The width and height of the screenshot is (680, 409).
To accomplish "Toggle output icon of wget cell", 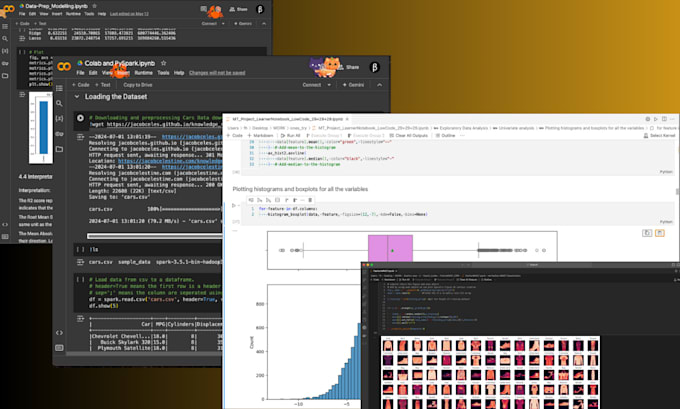I will point(80,137).
